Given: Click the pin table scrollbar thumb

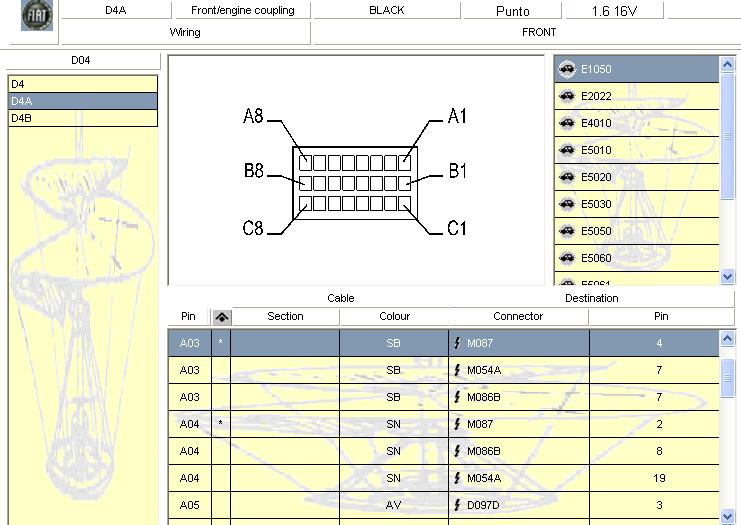Looking at the screenshot, I should tap(727, 377).
